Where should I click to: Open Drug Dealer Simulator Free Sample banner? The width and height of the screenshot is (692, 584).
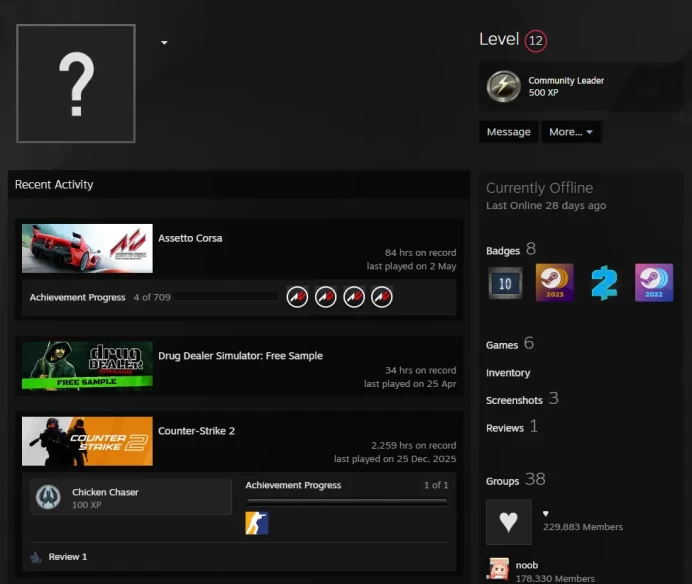tap(87, 365)
